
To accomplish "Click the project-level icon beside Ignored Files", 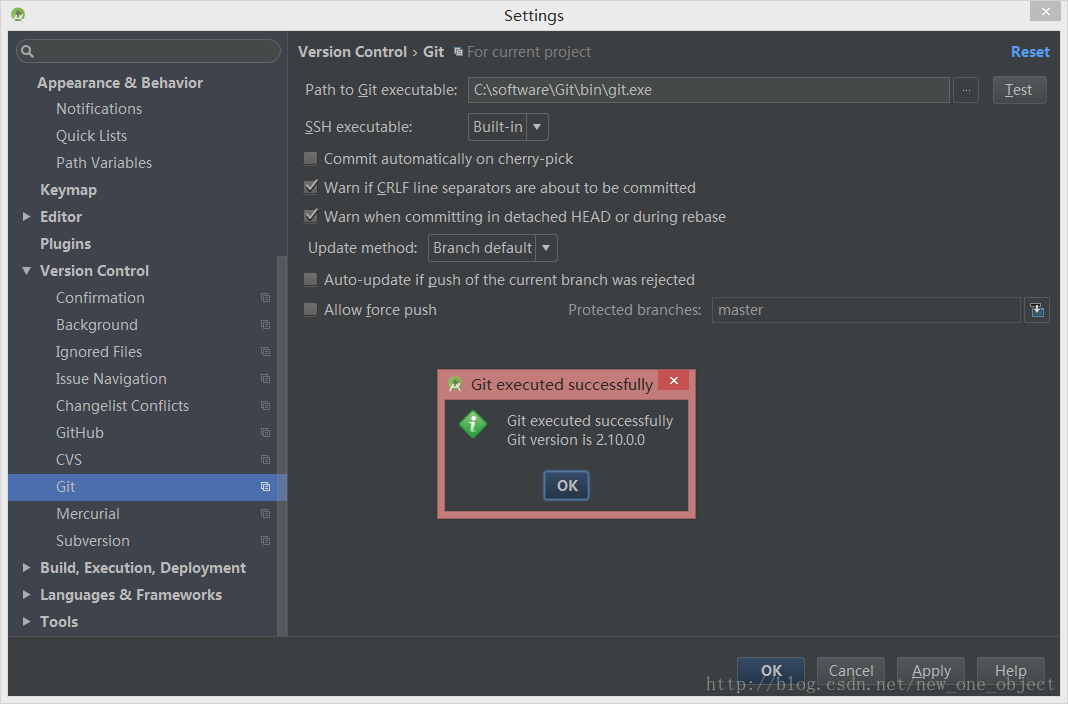I will click(266, 352).
